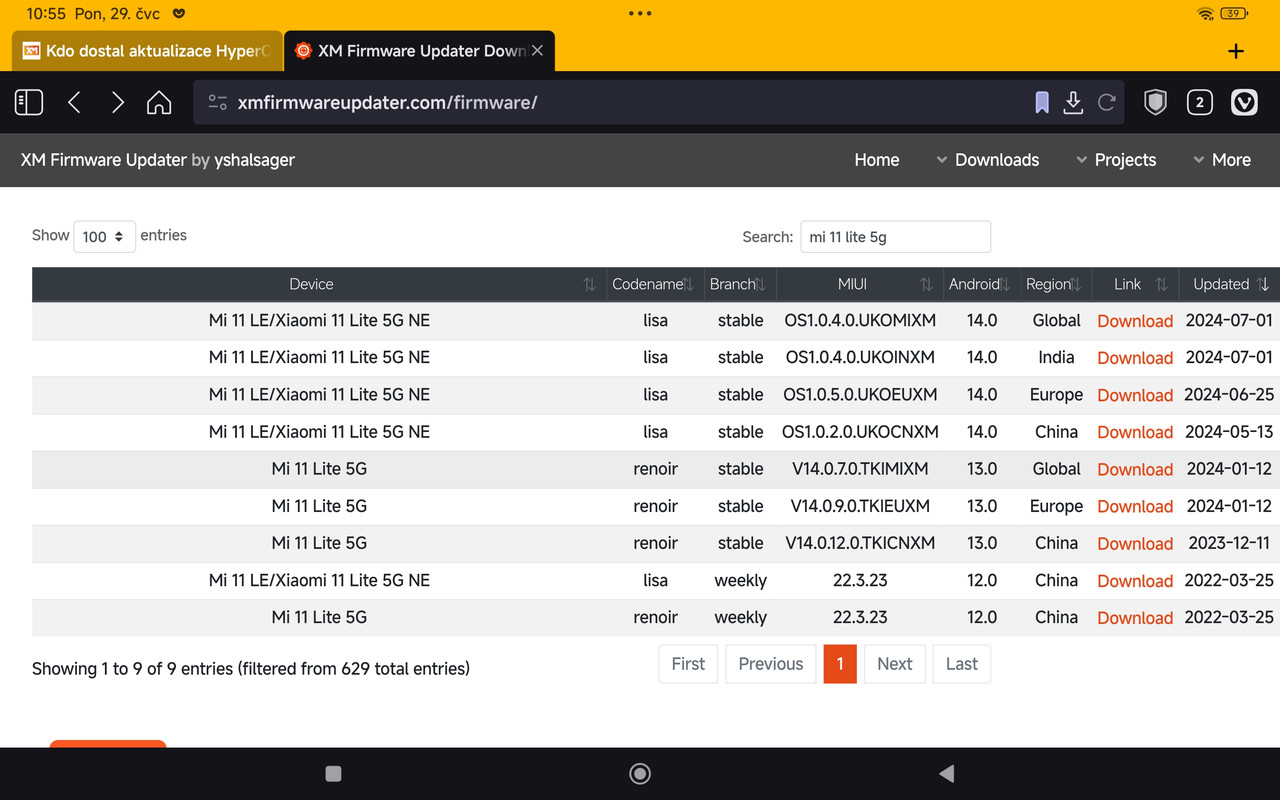Click the partially visible orange button
The height and width of the screenshot is (800, 1280).
coord(108,743)
